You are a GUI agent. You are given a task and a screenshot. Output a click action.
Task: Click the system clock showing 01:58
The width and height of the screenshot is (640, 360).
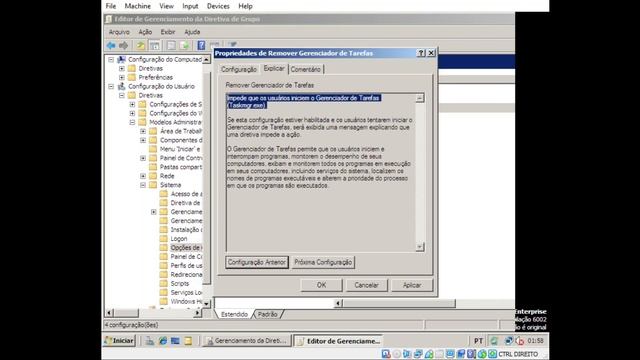[x=536, y=340]
